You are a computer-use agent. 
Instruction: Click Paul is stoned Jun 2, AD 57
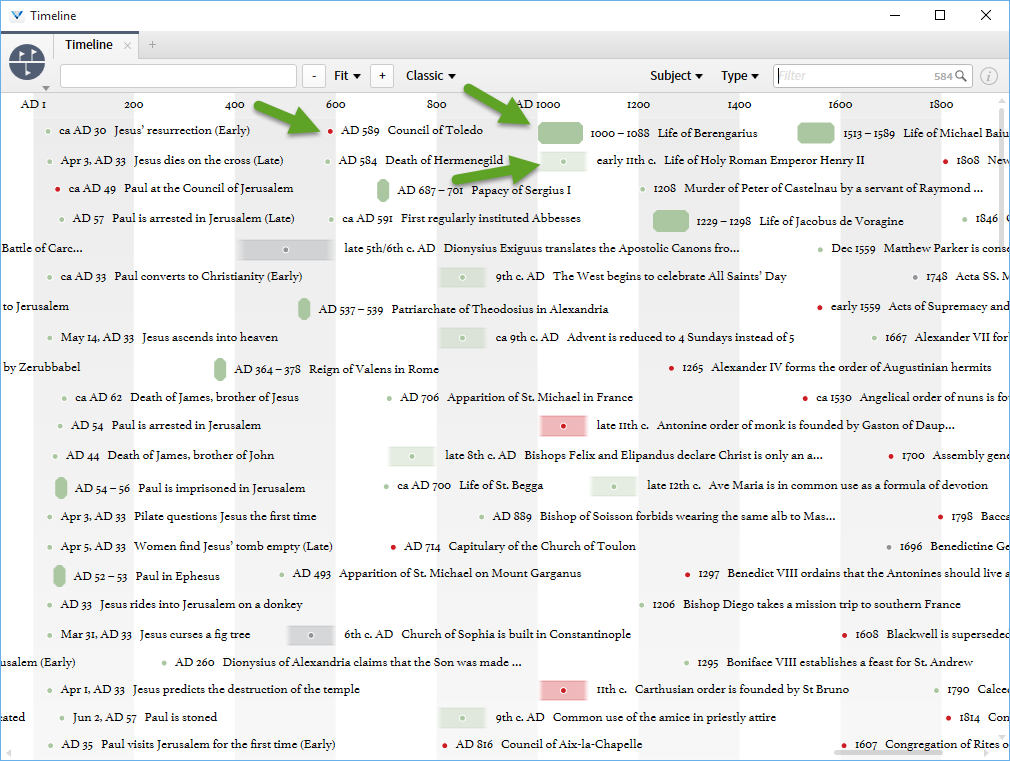pos(145,717)
